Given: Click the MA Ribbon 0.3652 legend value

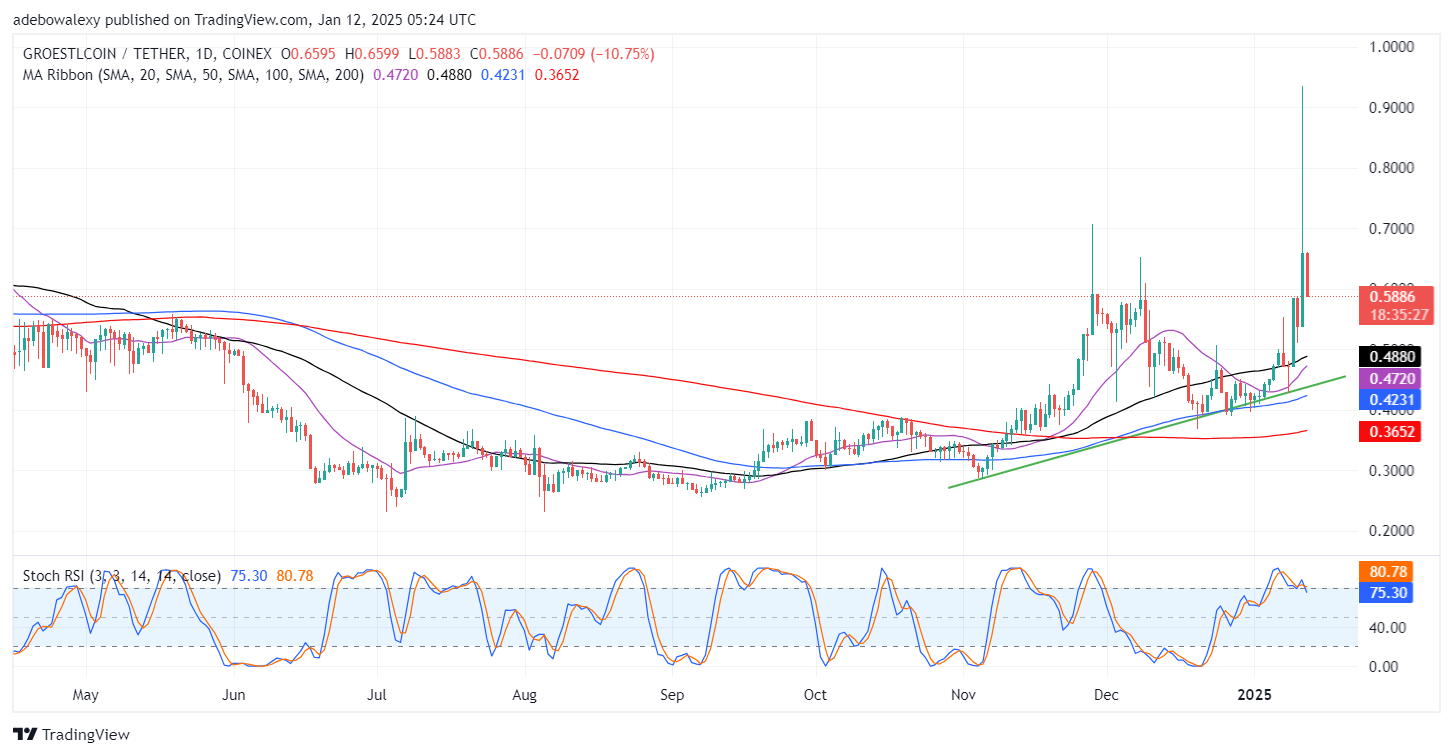Looking at the screenshot, I should (x=557, y=74).
